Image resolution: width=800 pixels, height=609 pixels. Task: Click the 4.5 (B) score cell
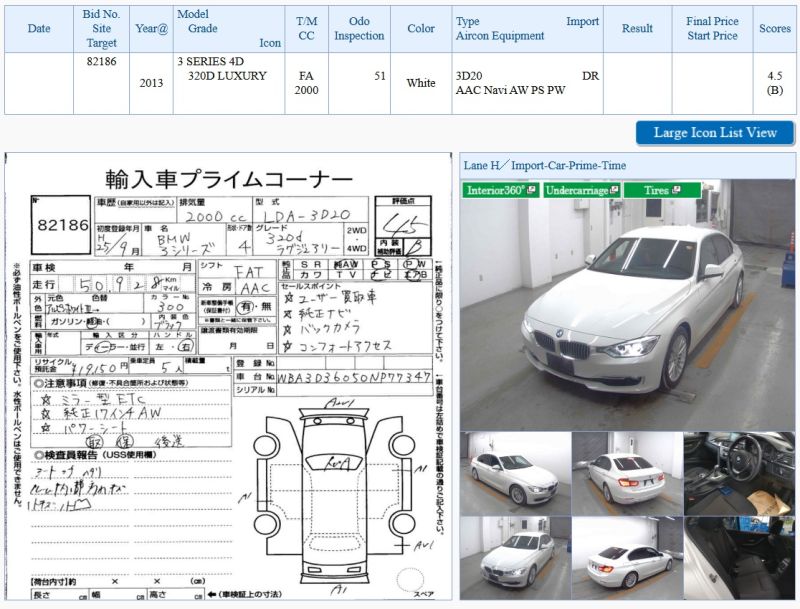774,83
